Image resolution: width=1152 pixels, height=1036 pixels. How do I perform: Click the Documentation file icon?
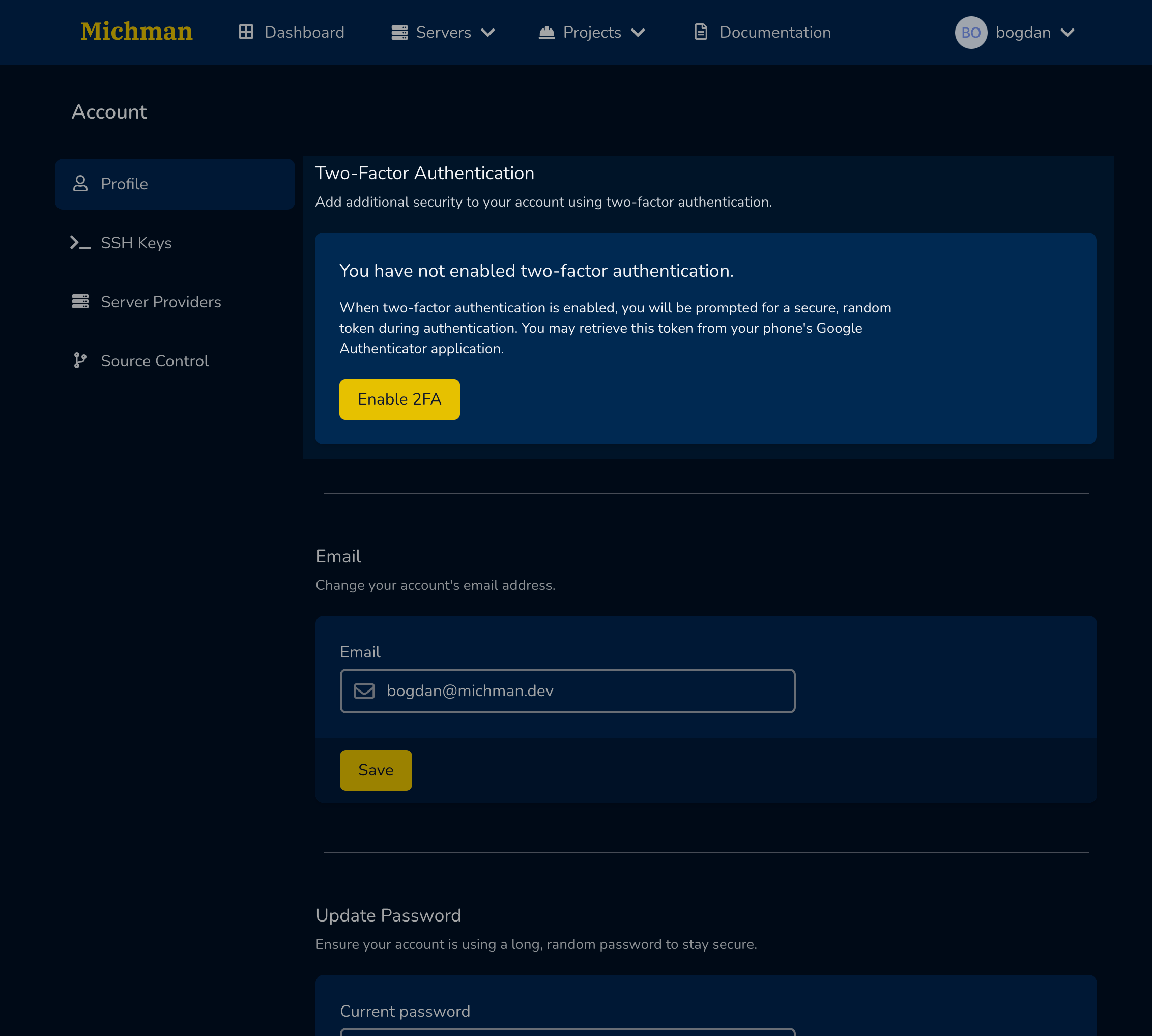point(701,32)
